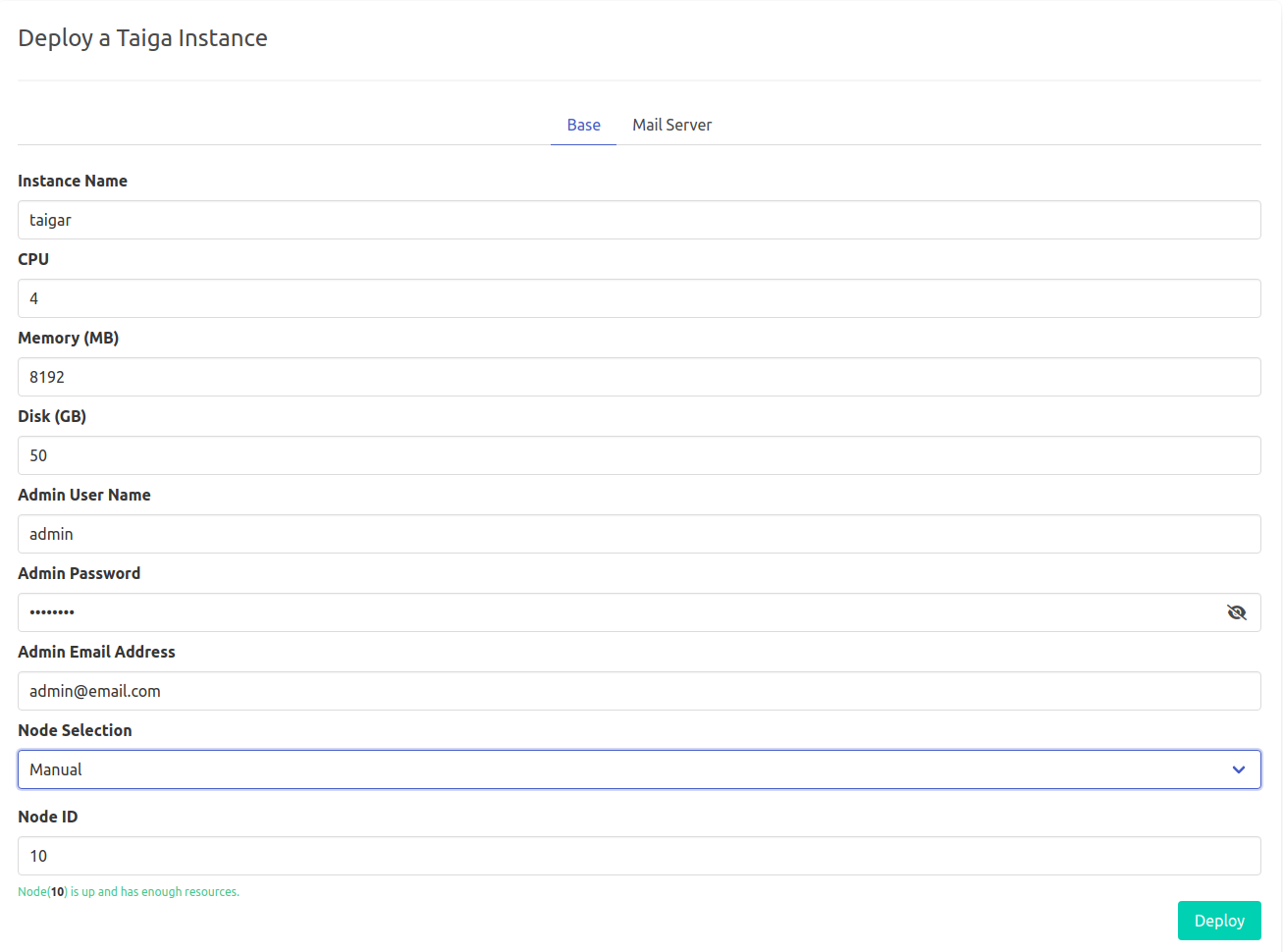Image resolution: width=1283 pixels, height=952 pixels.
Task: Click into the CPU input field
Action: [638, 298]
